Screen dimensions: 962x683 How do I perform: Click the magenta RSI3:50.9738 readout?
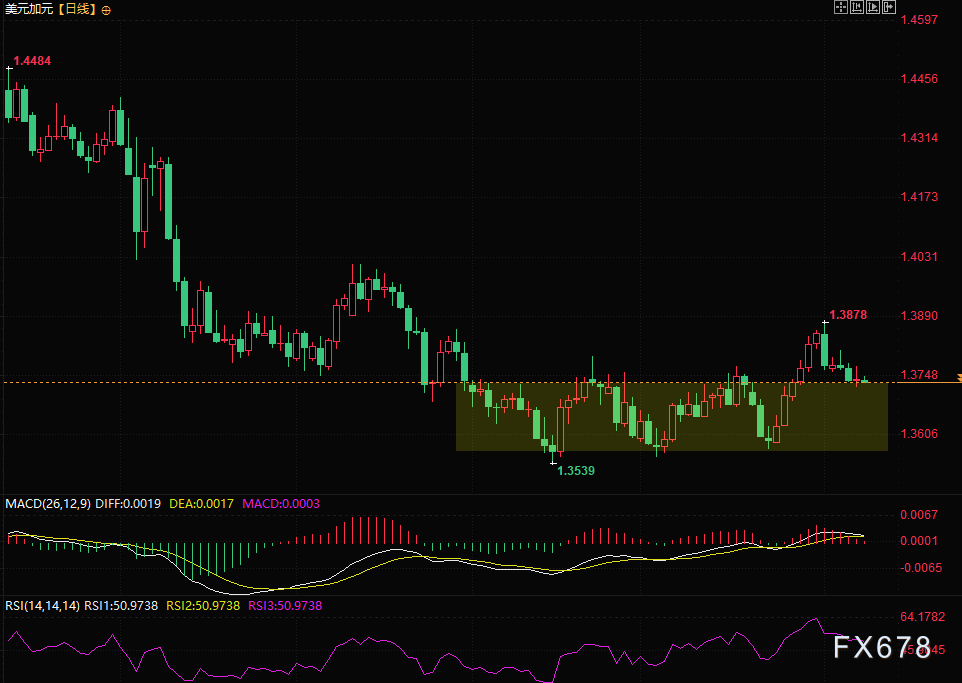pos(285,605)
